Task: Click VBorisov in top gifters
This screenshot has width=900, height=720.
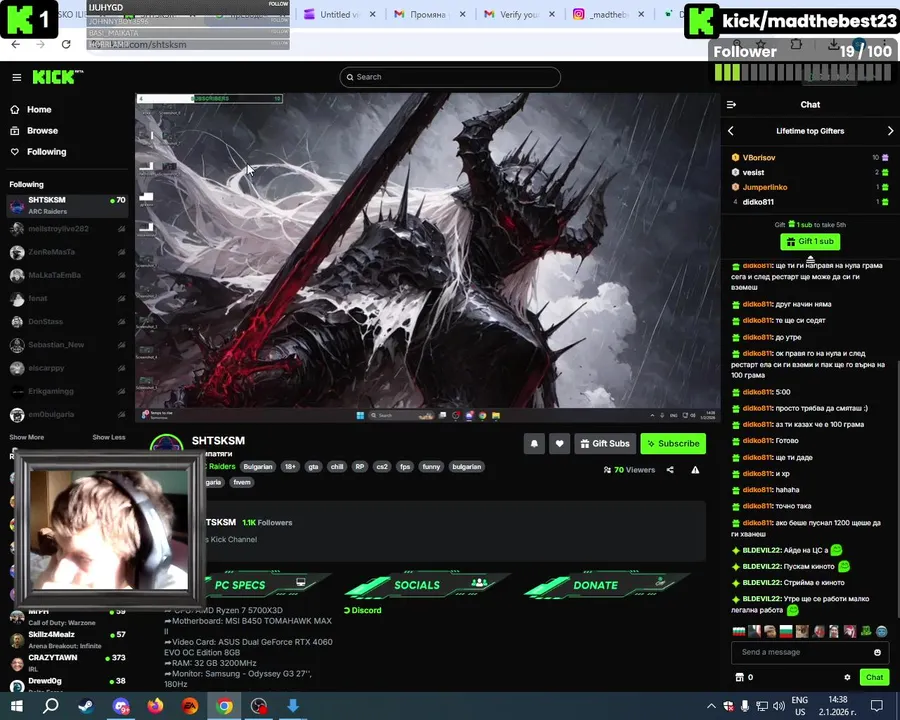Action: point(758,157)
